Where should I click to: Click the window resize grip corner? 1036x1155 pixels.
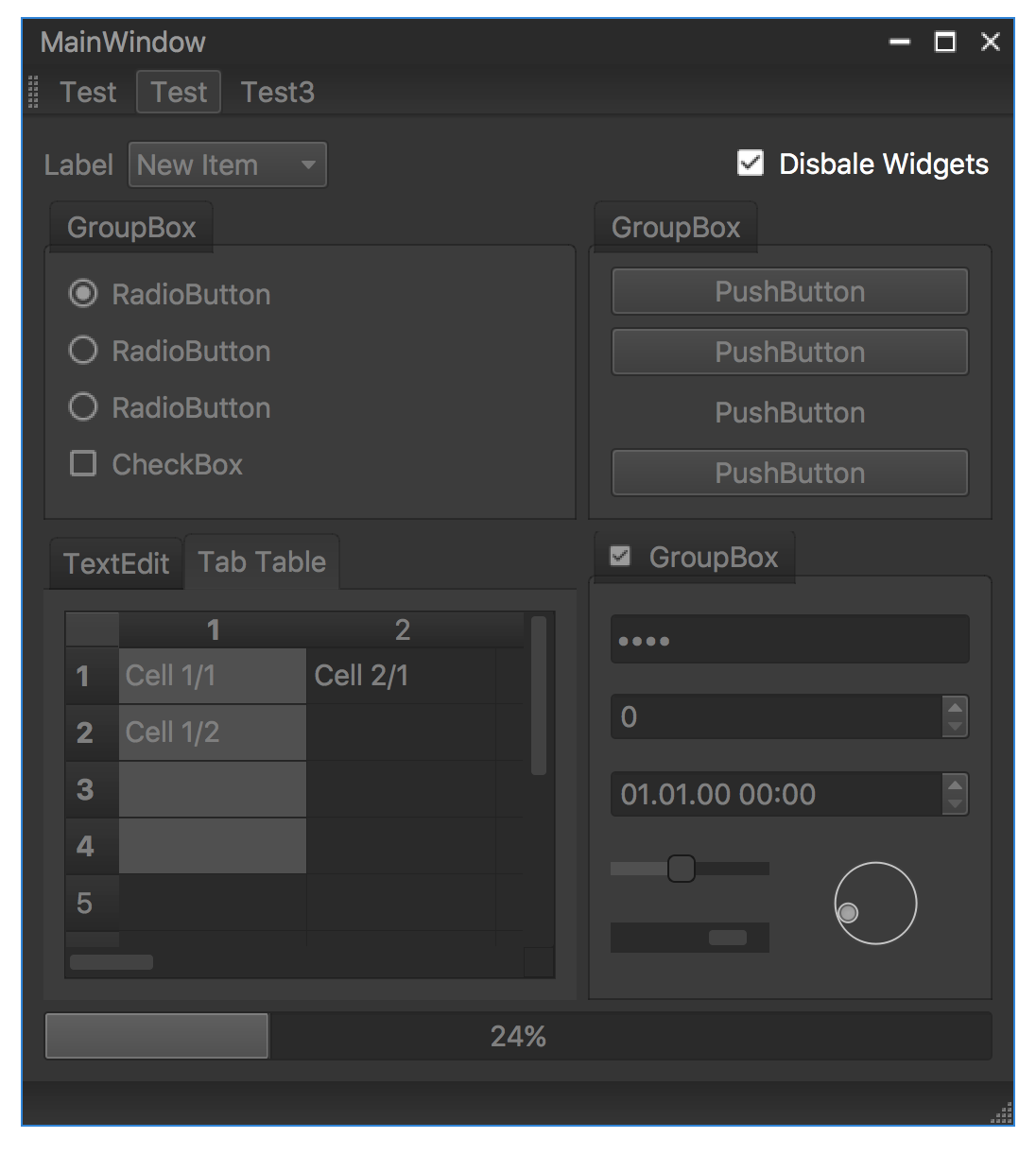pos(1001,1114)
